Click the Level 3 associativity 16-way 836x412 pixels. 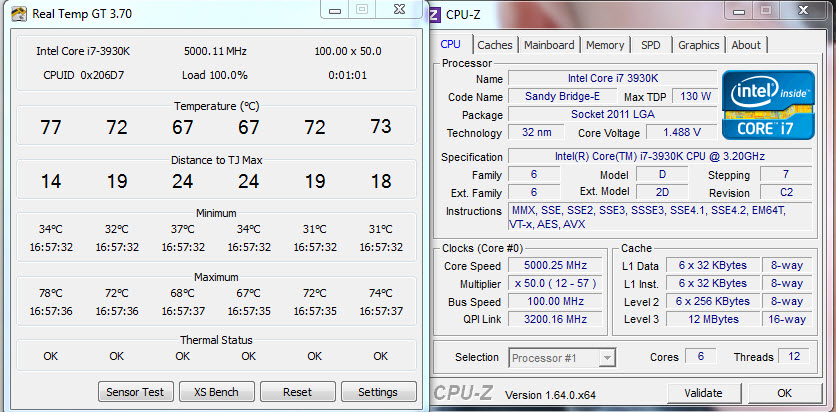pos(787,319)
